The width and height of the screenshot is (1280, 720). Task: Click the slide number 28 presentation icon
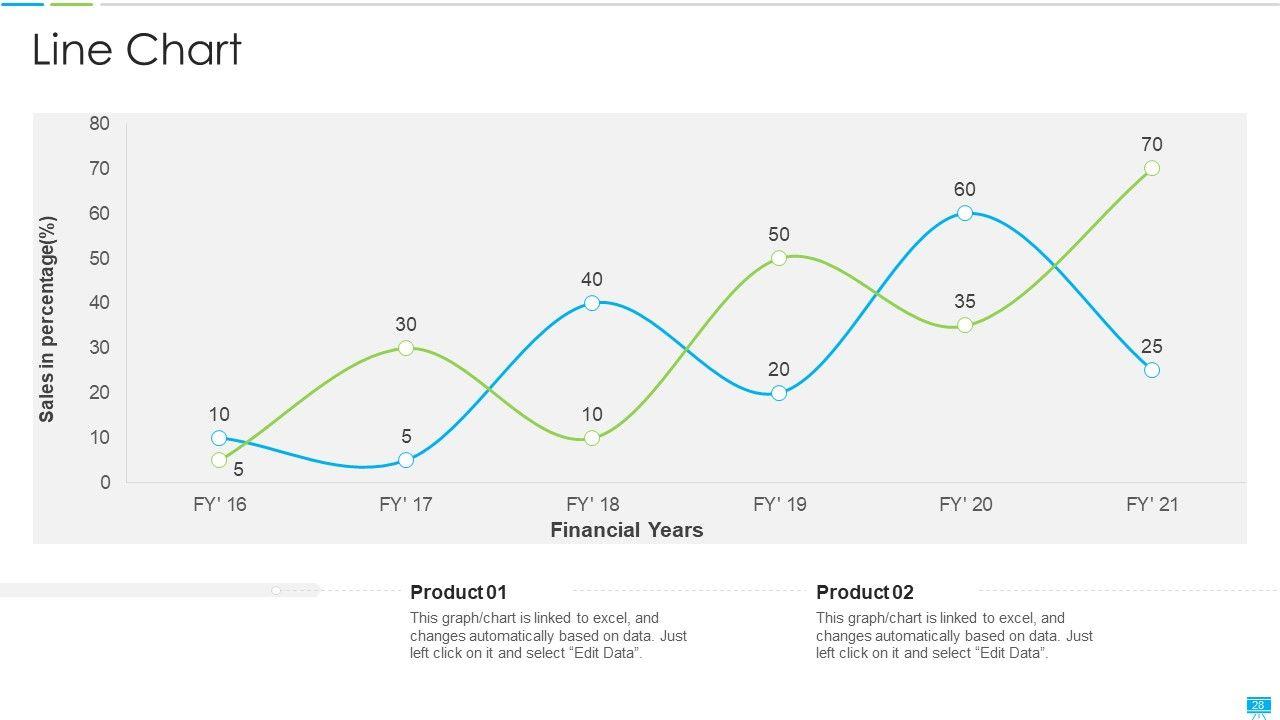1258,706
